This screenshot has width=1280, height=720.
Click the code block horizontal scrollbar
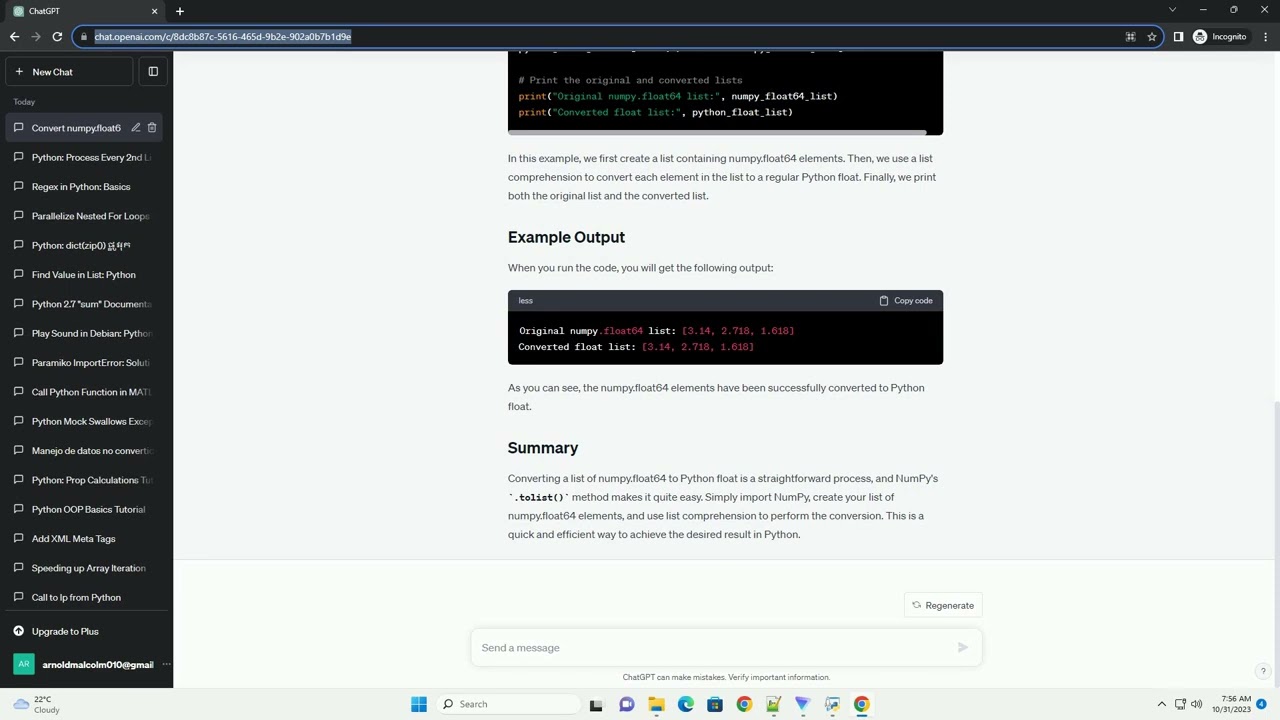point(717,132)
